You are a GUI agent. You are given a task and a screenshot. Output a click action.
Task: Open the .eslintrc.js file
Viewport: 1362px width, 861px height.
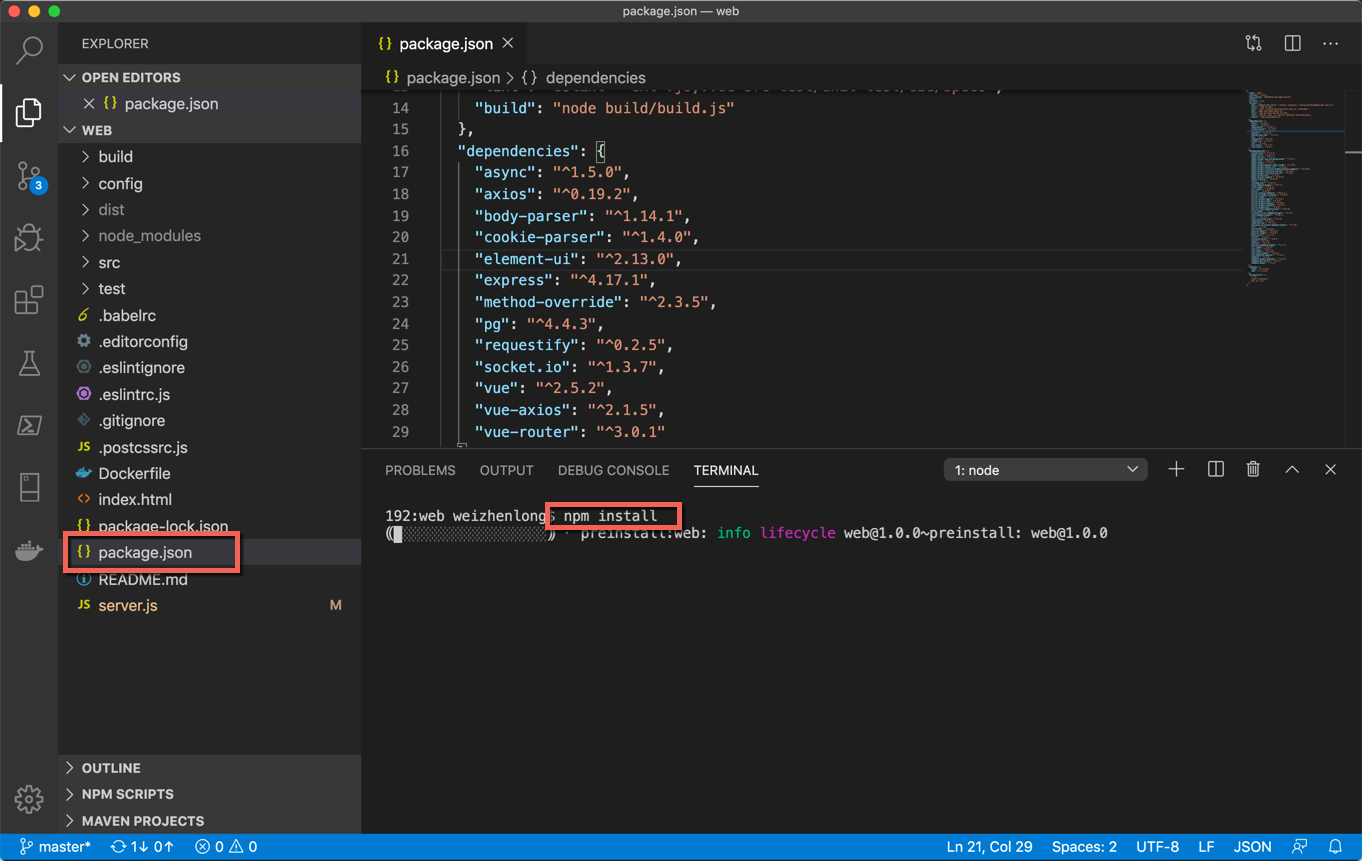point(210,394)
